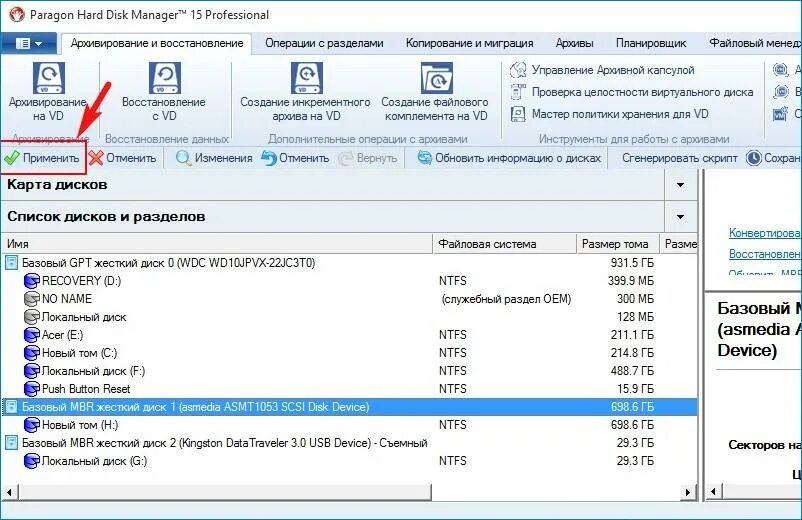The height and width of the screenshot is (520, 802).
Task: Click Сгенерировать скрипт
Action: 680,158
